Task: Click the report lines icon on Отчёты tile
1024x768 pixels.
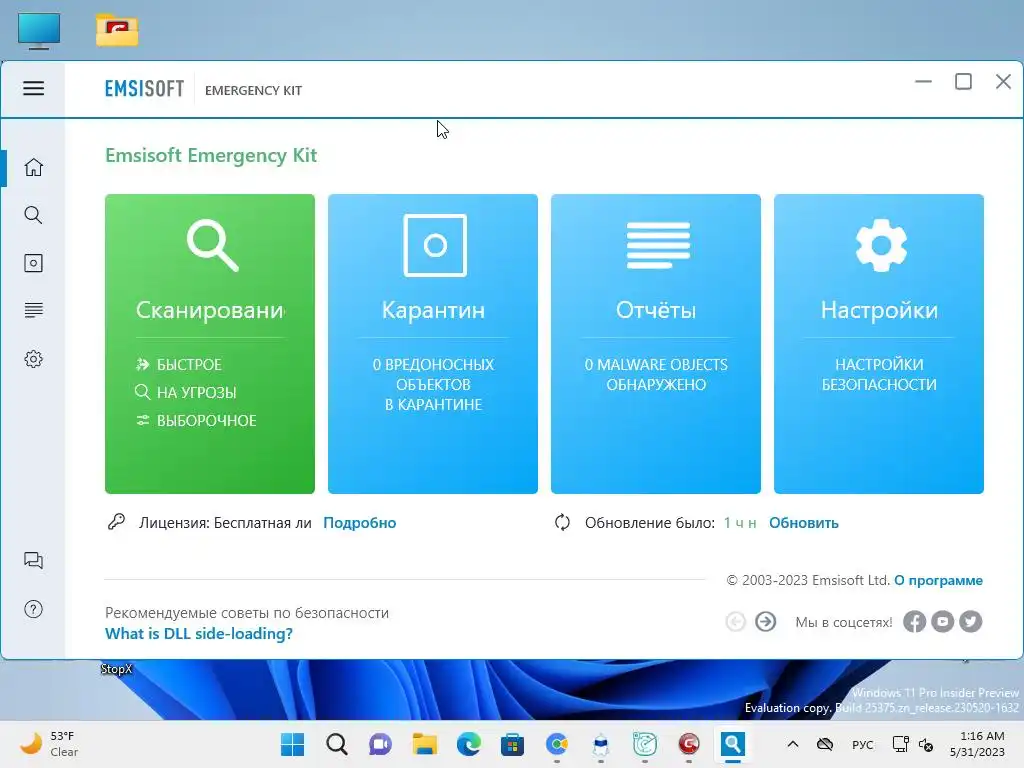Action: pos(658,245)
